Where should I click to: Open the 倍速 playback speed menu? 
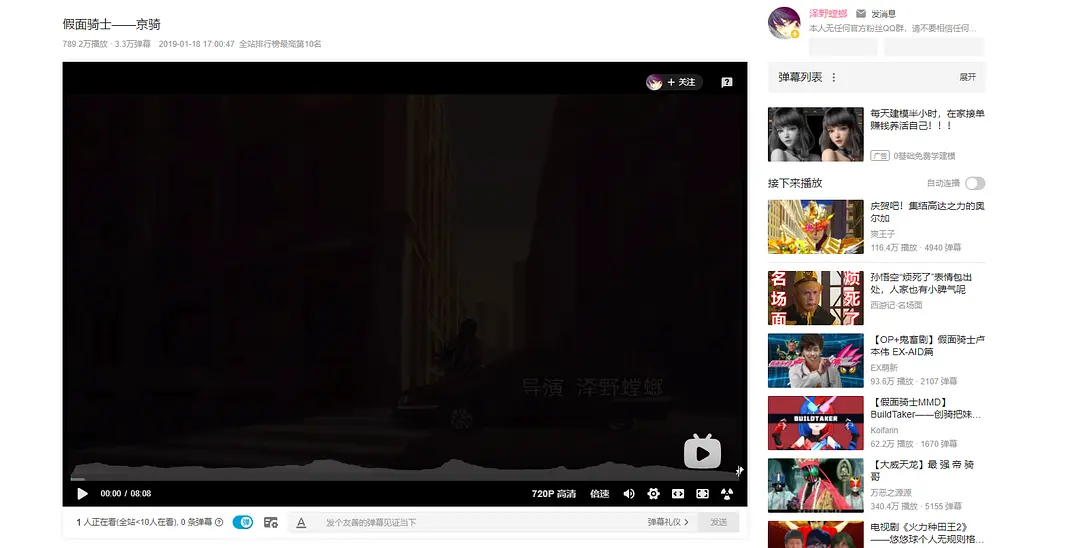pyautogui.click(x=599, y=493)
